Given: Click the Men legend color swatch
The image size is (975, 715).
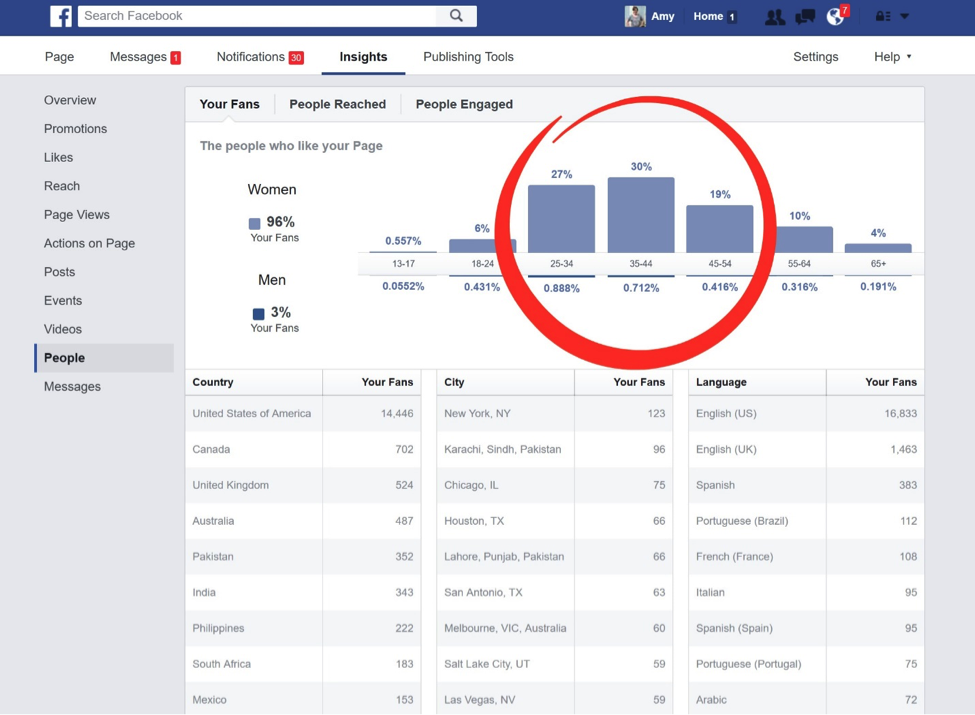Looking at the screenshot, I should tap(259, 313).
